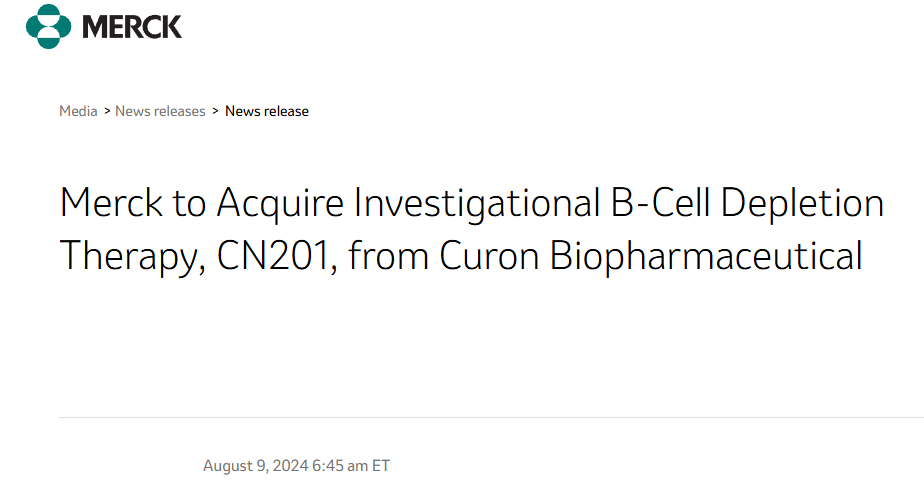Click the word Acquire in the headline

280,205
